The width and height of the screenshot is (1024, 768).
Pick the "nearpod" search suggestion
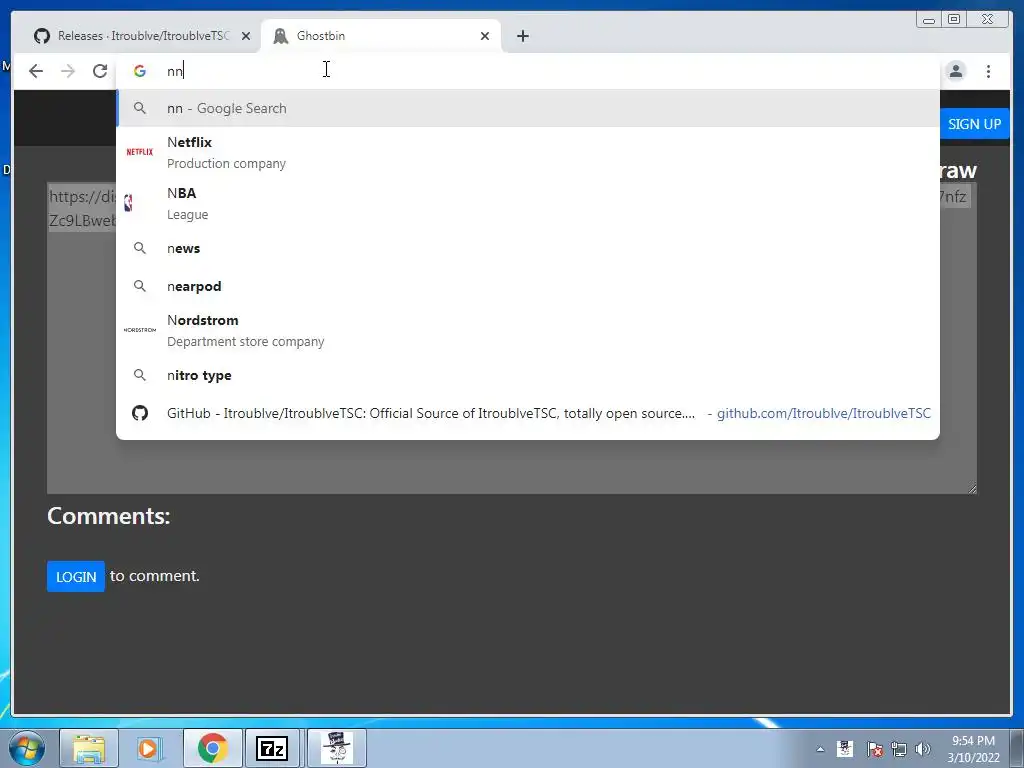pos(528,286)
